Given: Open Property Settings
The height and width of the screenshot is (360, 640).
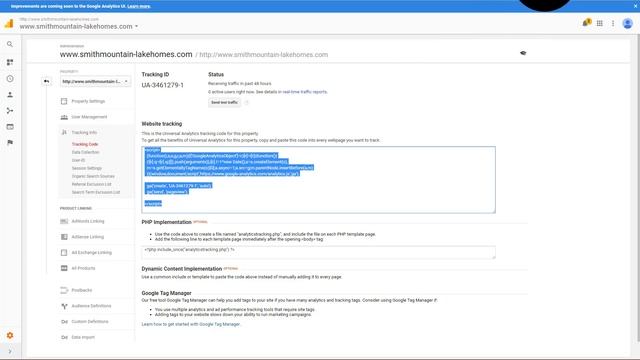Looking at the screenshot, I should coord(88,101).
